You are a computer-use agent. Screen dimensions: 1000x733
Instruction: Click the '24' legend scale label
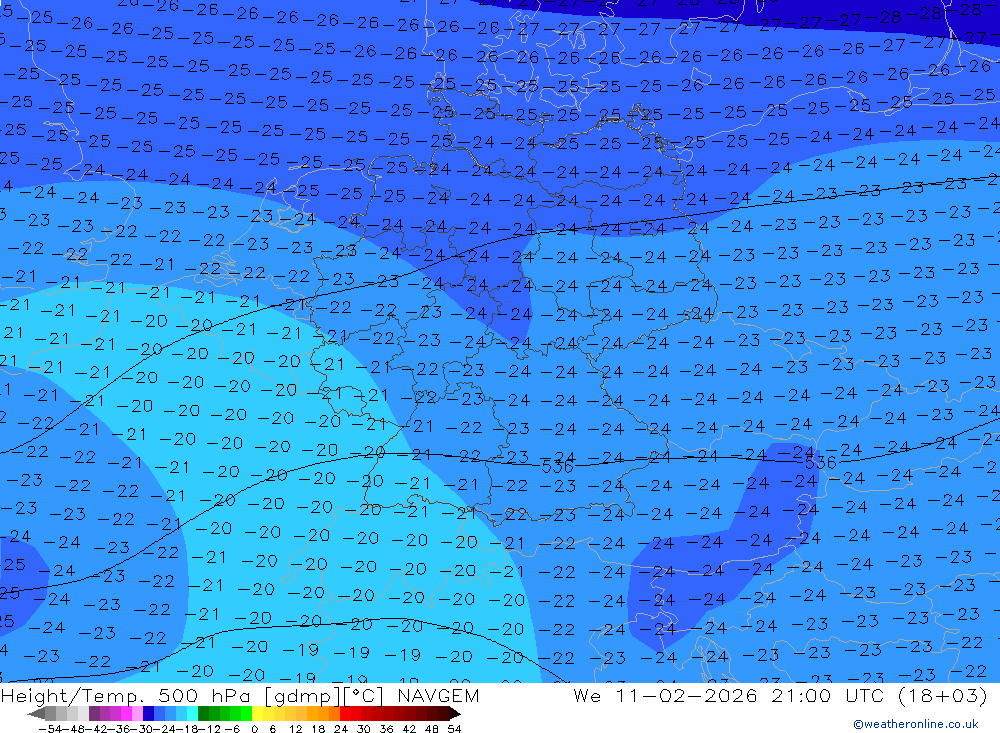341,729
